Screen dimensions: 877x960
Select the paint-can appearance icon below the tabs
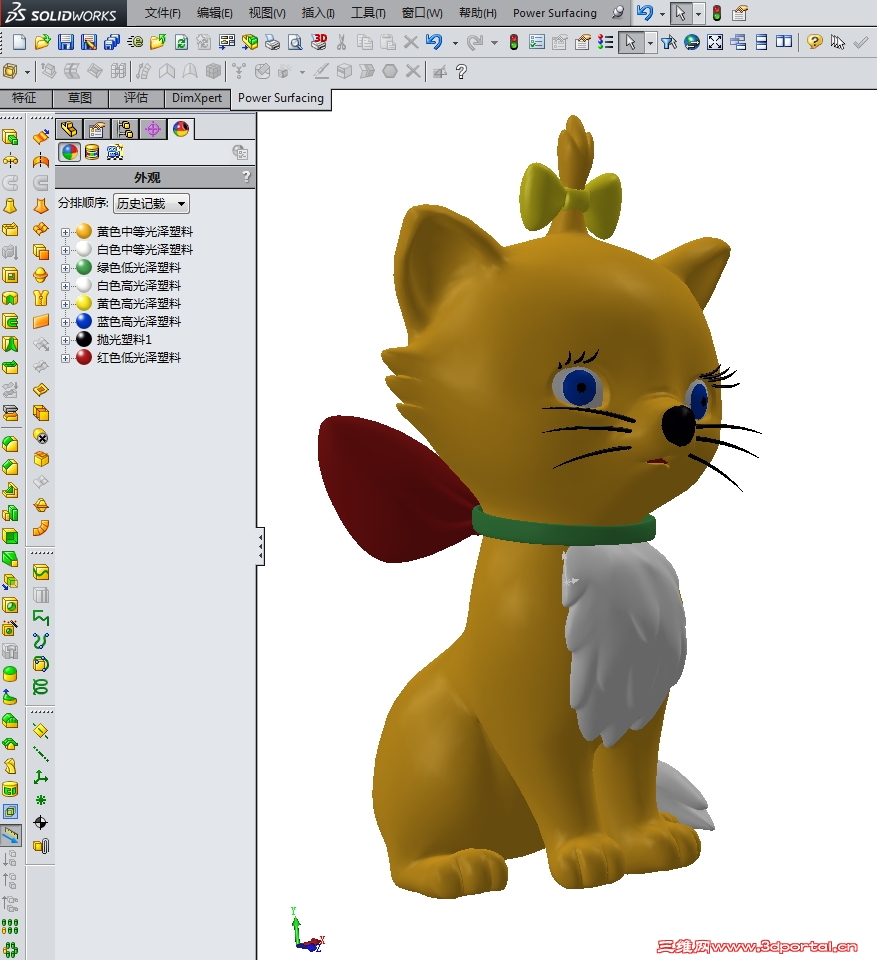coord(92,151)
